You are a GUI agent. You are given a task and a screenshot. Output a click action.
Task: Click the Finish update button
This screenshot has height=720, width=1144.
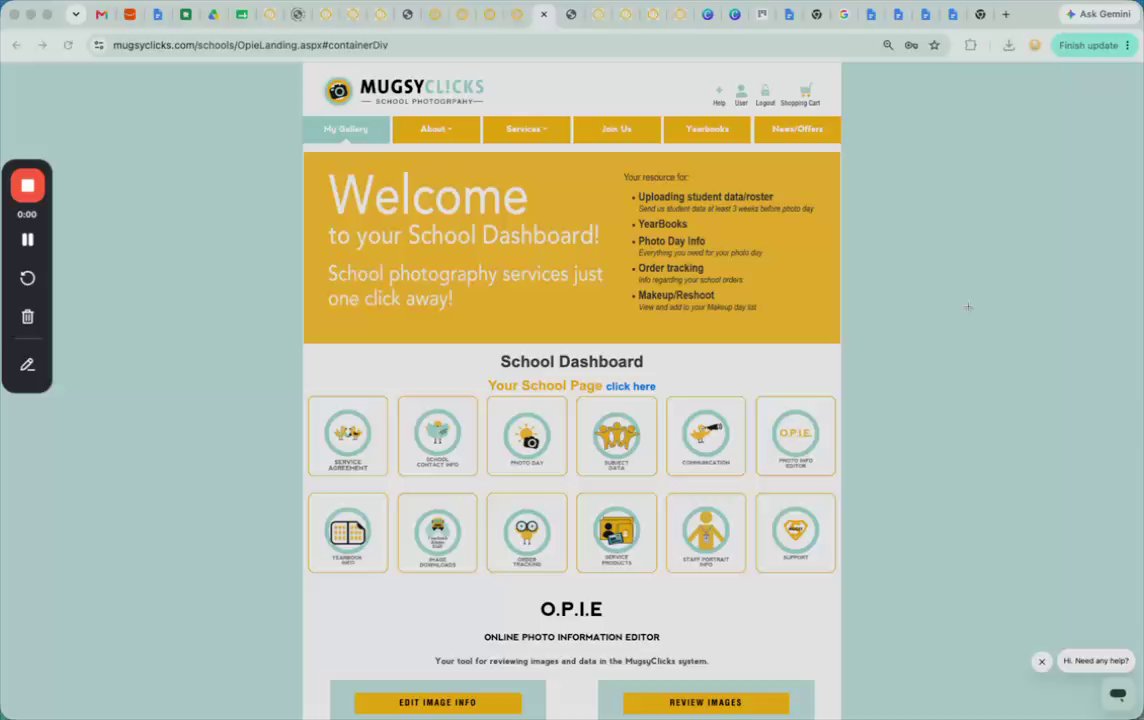click(x=1094, y=45)
